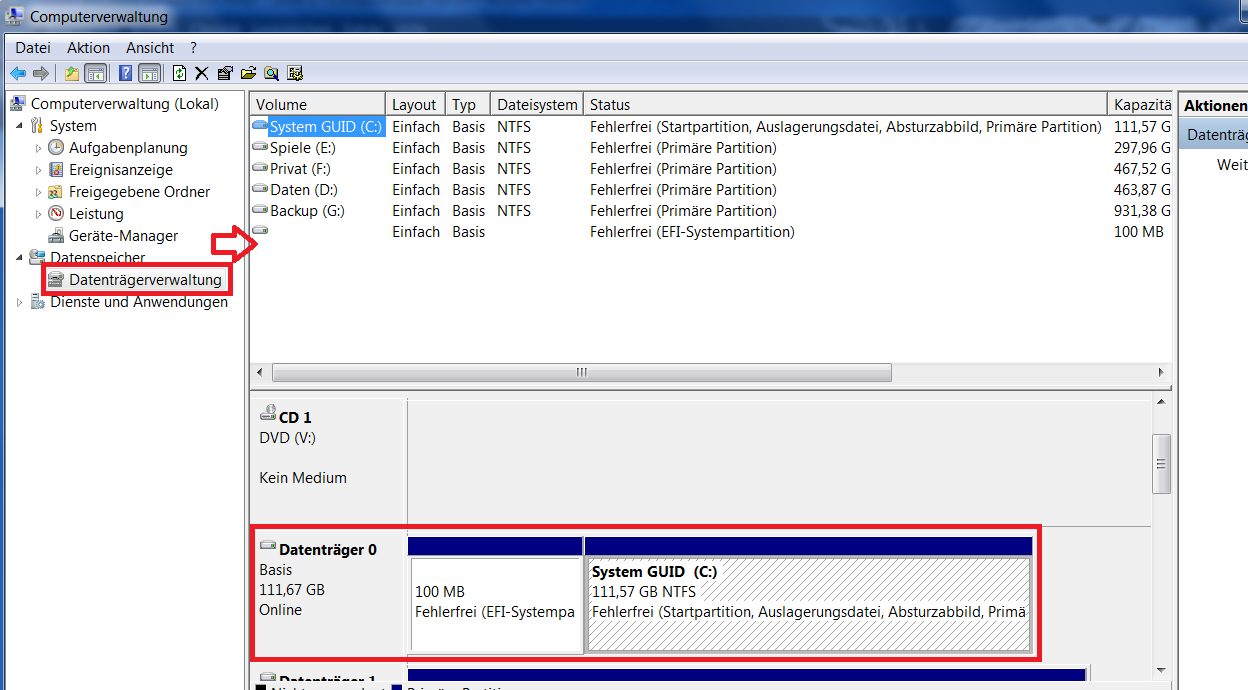
Task: Sort by the Layout column header
Action: 415,104
